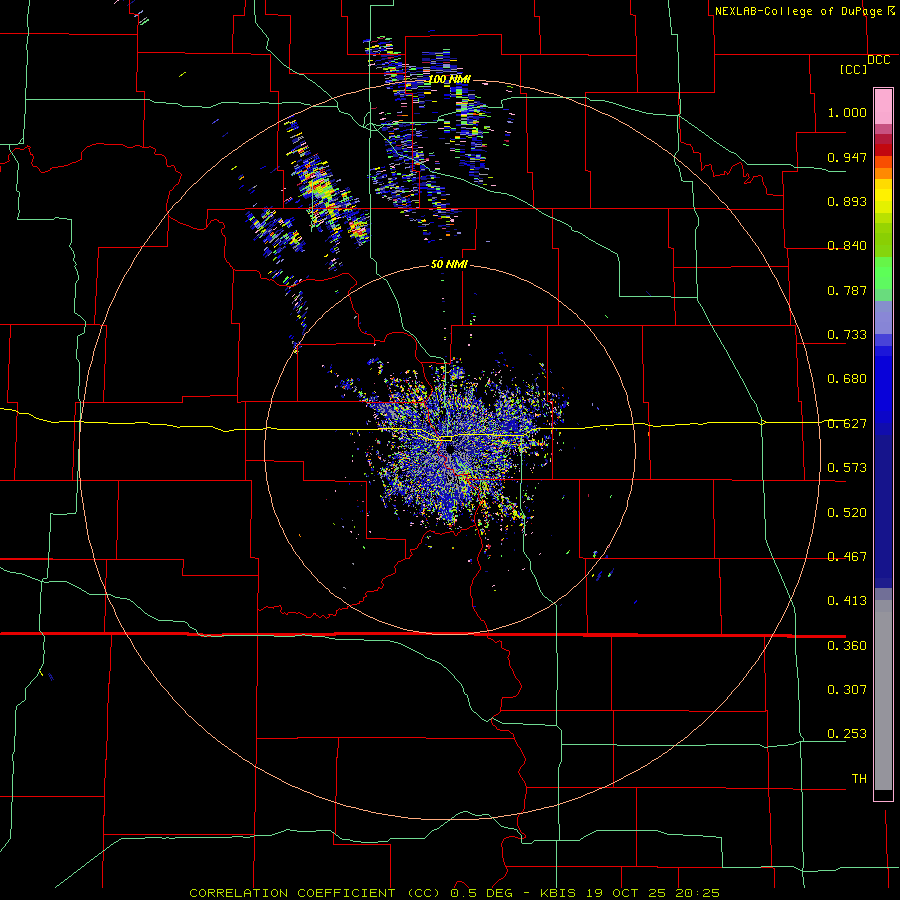
Task: Click the radar site center dot
Action: point(450,449)
